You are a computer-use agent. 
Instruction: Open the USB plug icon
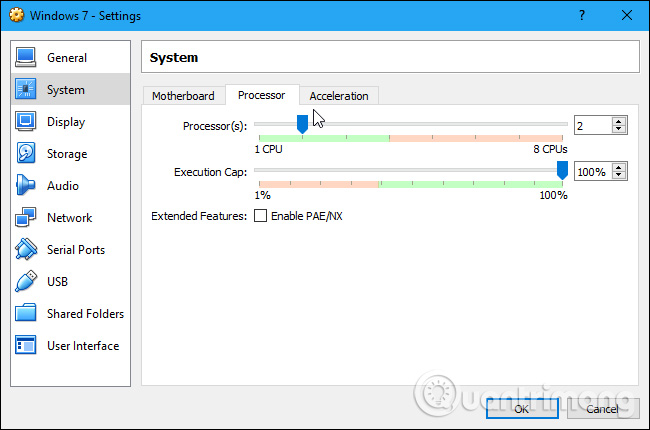pyautogui.click(x=25, y=281)
